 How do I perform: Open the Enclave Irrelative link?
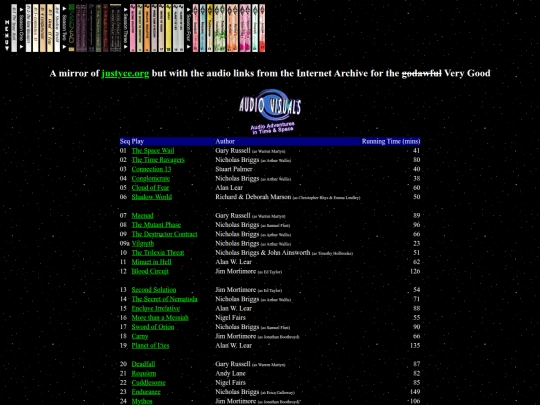coord(155,309)
